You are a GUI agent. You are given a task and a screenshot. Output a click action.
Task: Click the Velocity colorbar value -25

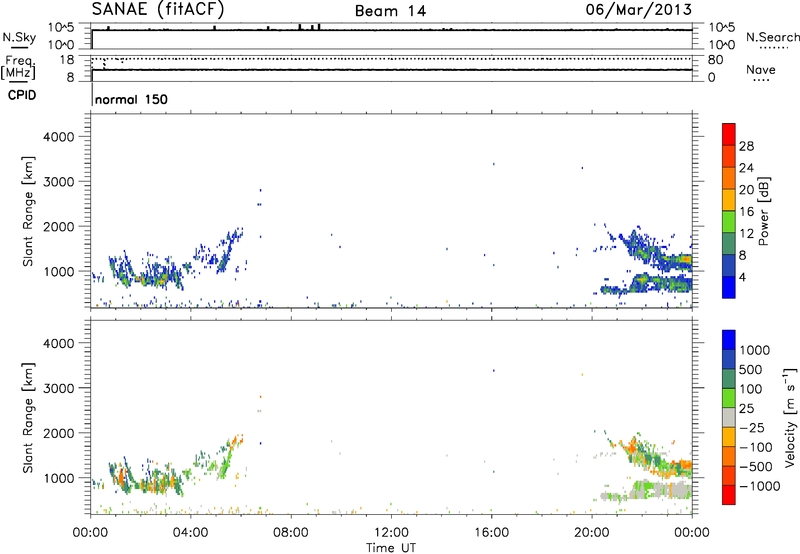click(x=751, y=427)
